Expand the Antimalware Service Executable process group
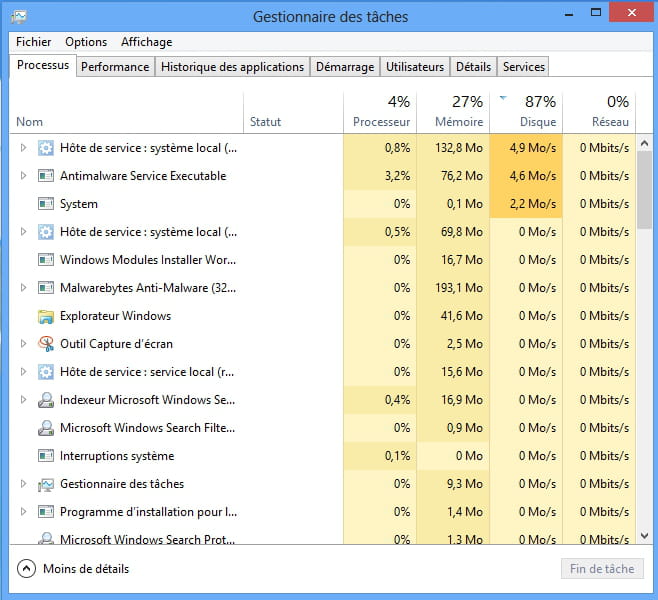 tap(24, 176)
